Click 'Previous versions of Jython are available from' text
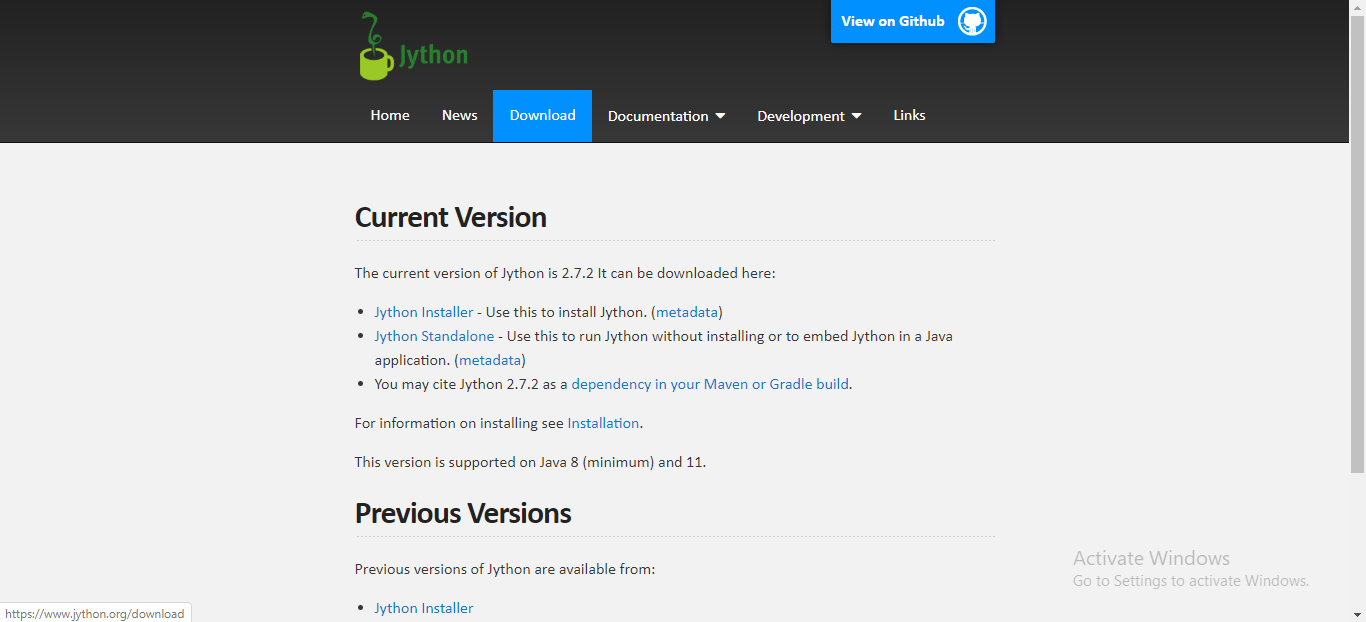This screenshot has height=622, width=1366. tap(505, 569)
